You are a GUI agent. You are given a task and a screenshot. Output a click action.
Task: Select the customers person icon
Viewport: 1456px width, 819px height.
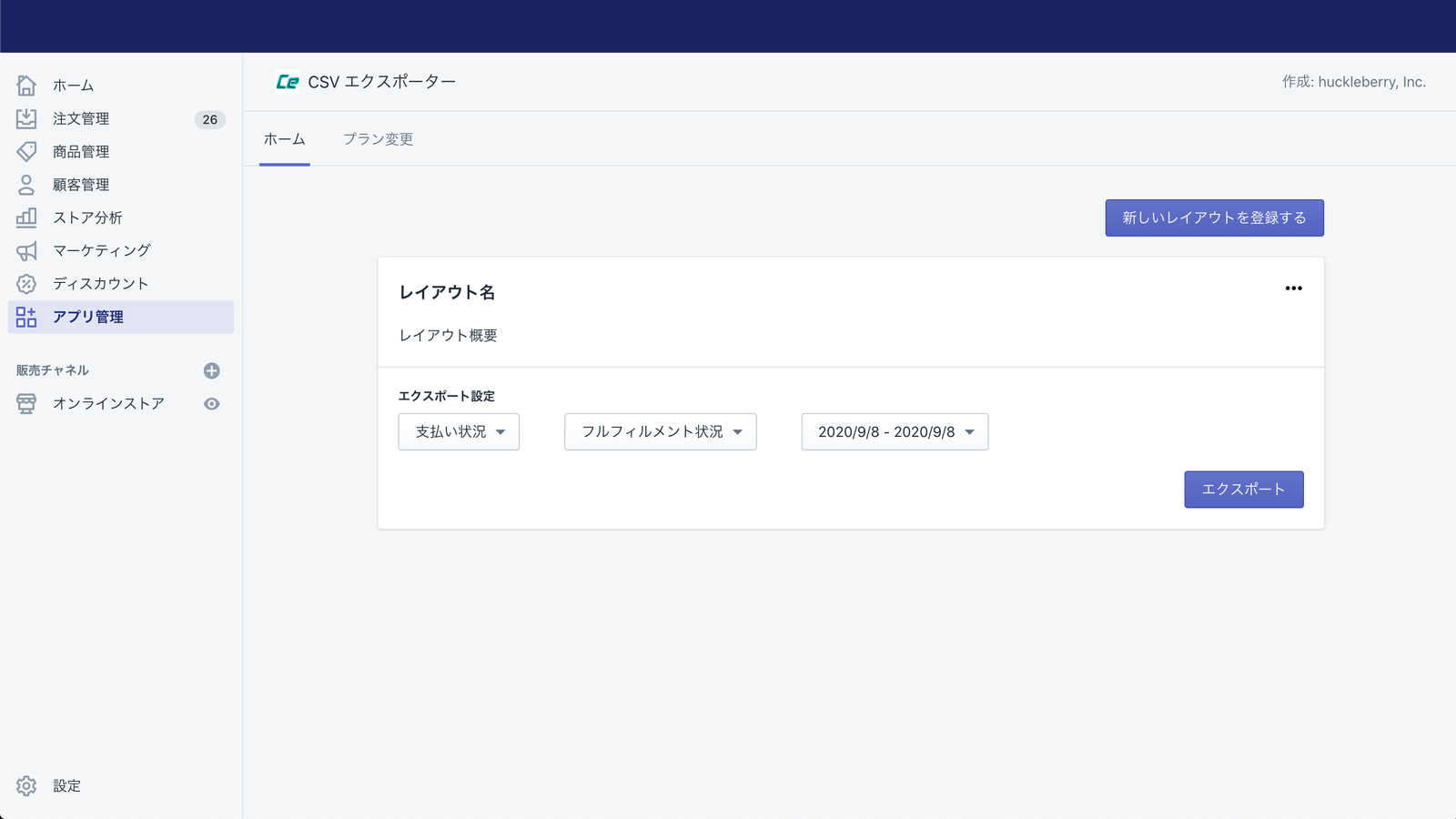point(26,185)
